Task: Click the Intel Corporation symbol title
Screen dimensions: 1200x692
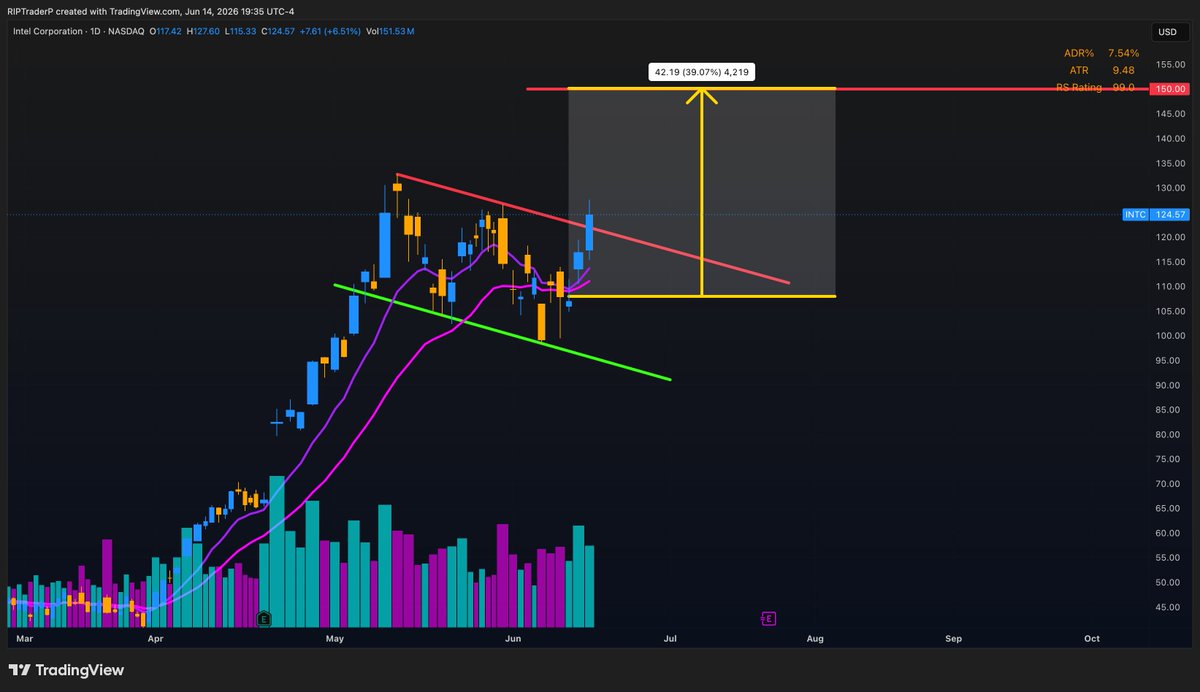Action: point(47,32)
